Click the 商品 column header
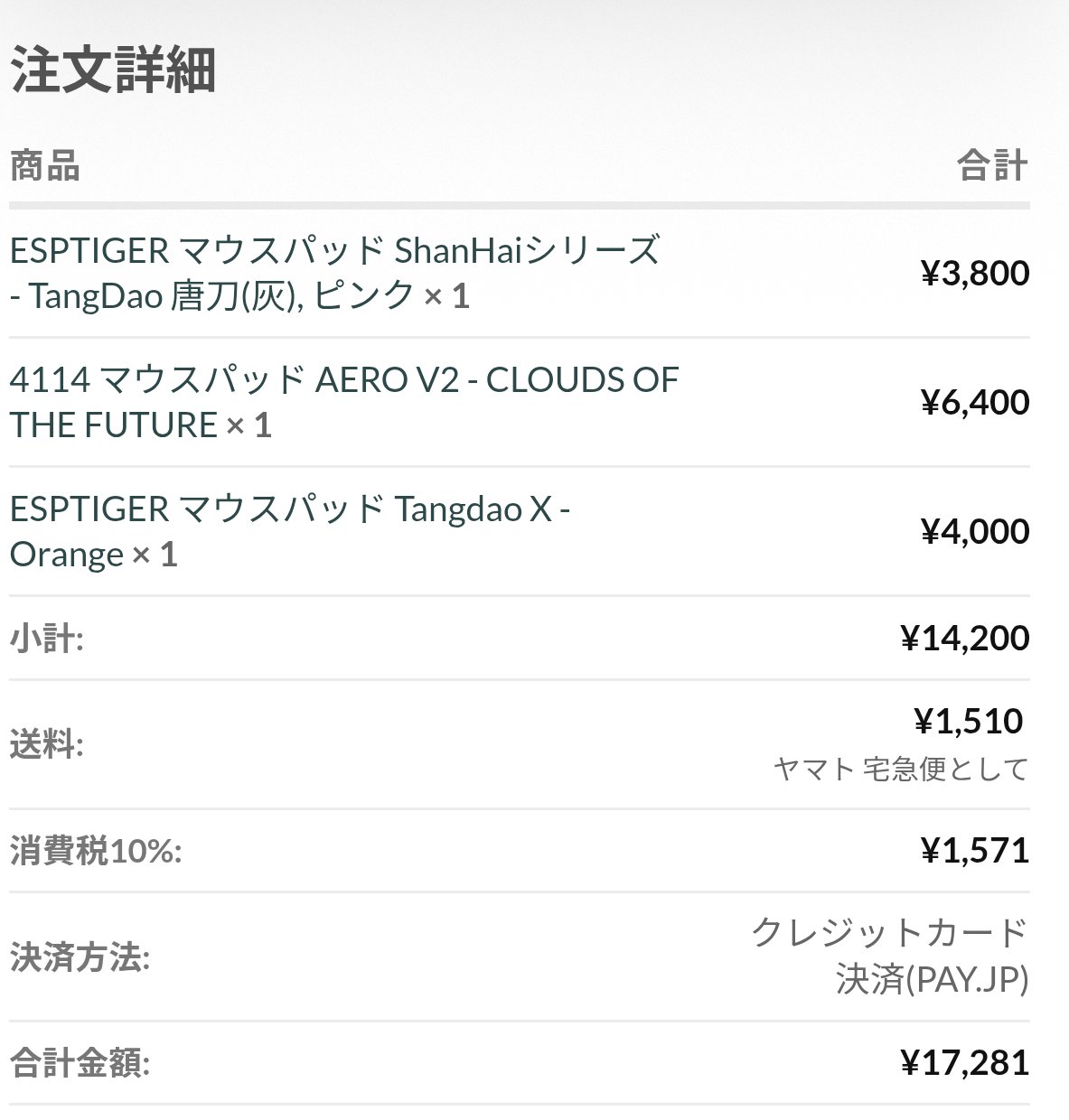The height and width of the screenshot is (1120, 1069). click(x=45, y=166)
